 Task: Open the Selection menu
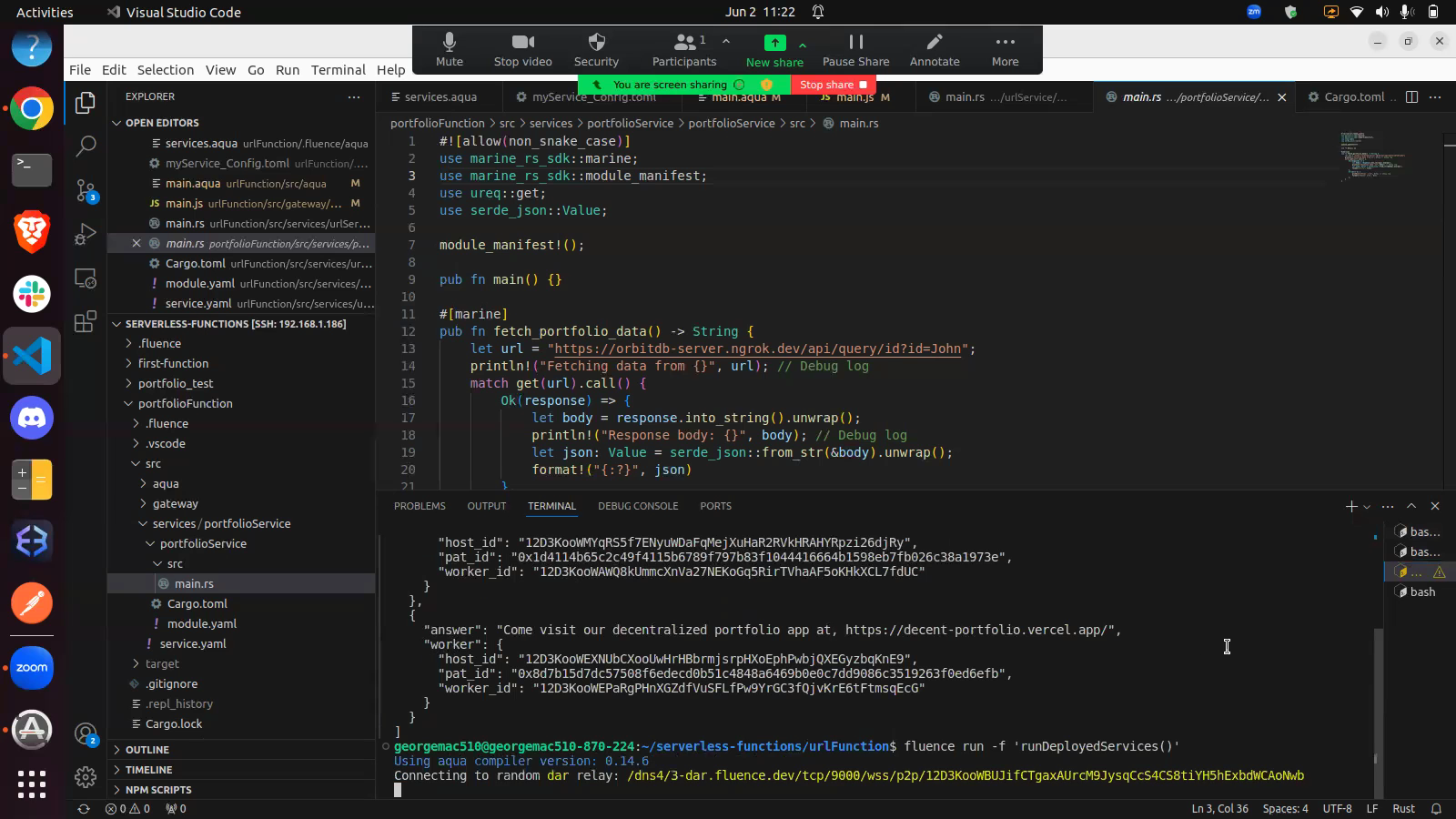(166, 70)
